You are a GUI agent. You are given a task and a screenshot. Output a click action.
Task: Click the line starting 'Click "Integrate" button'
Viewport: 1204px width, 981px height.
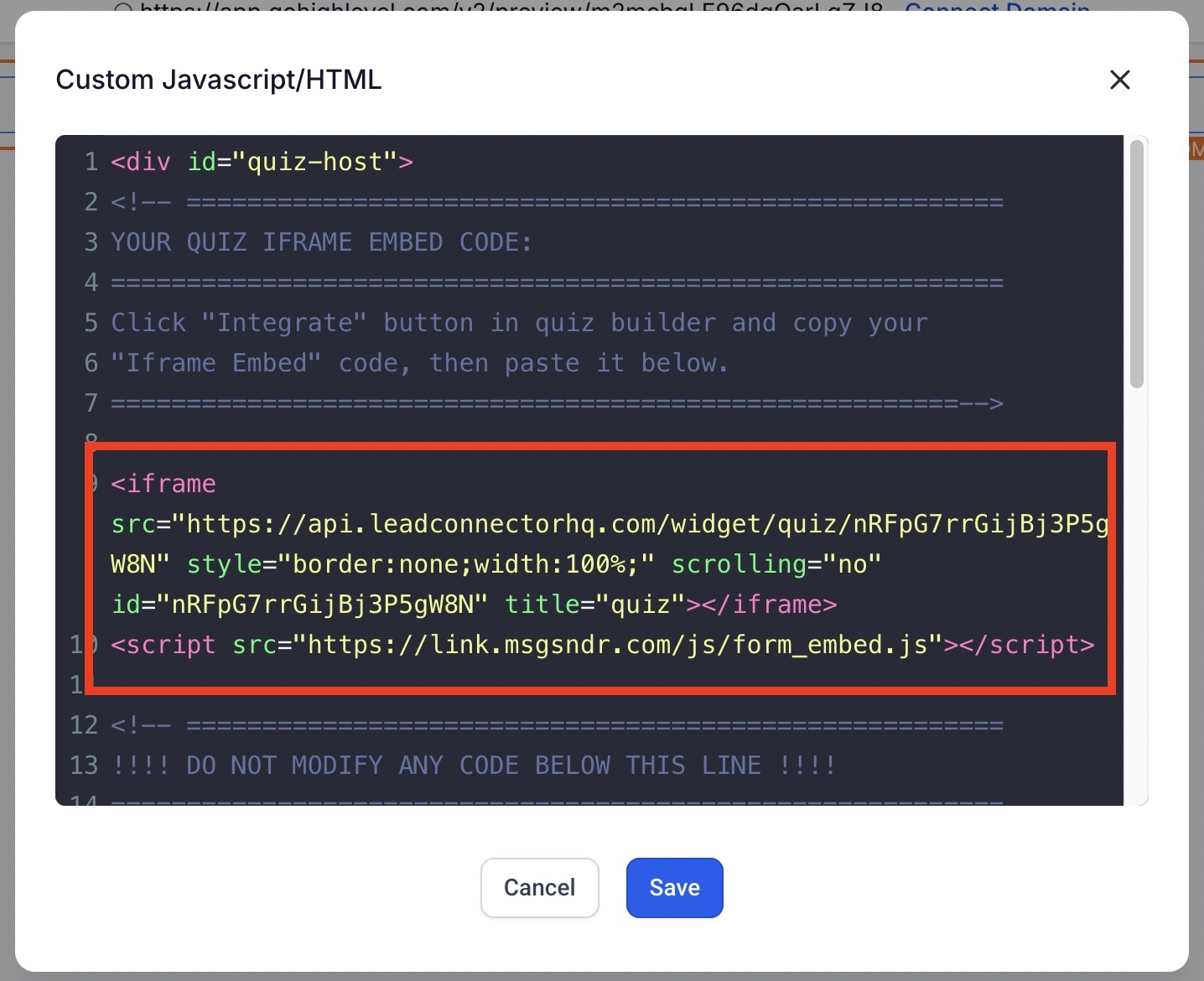(519, 322)
